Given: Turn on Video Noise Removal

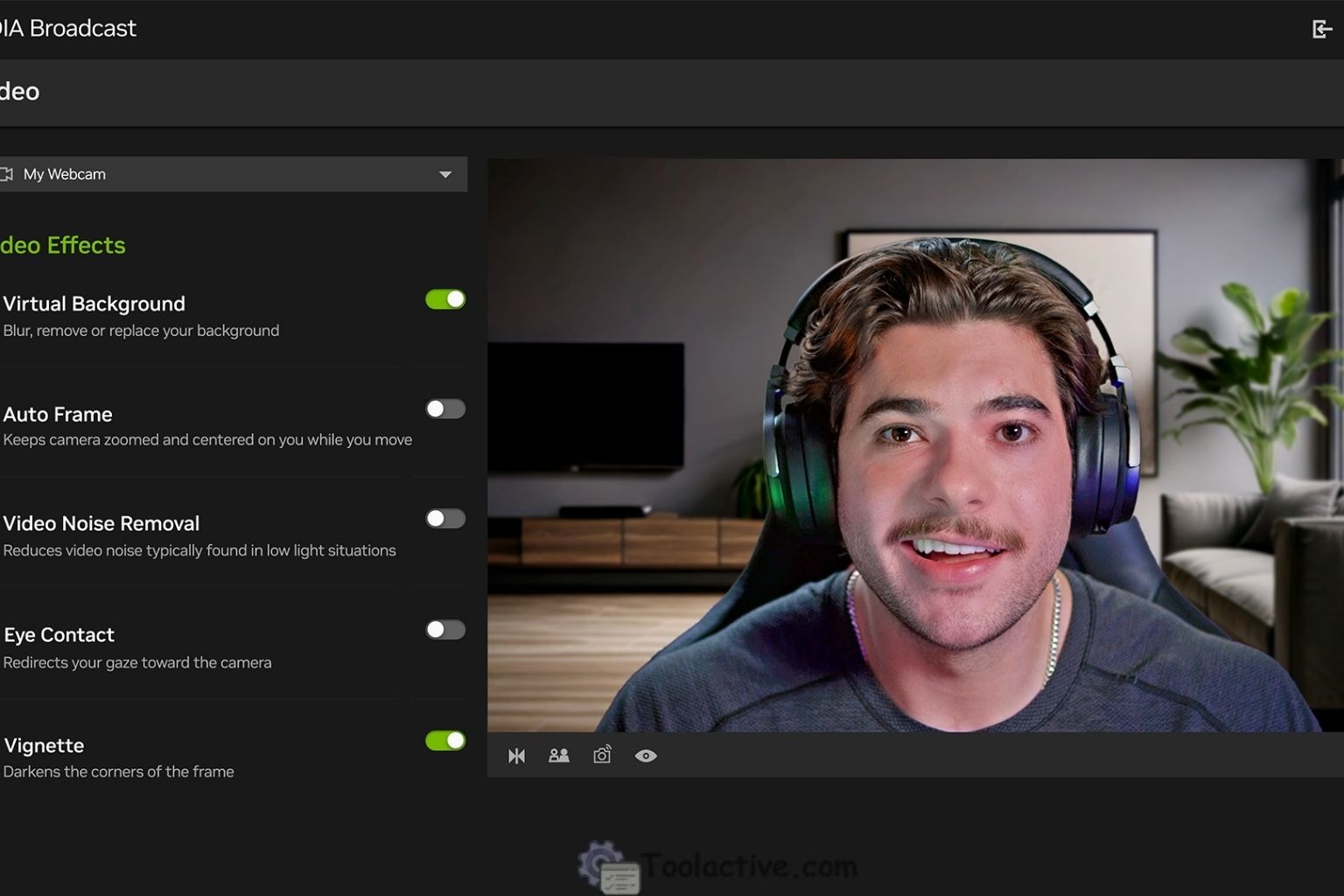Looking at the screenshot, I should [x=444, y=518].
